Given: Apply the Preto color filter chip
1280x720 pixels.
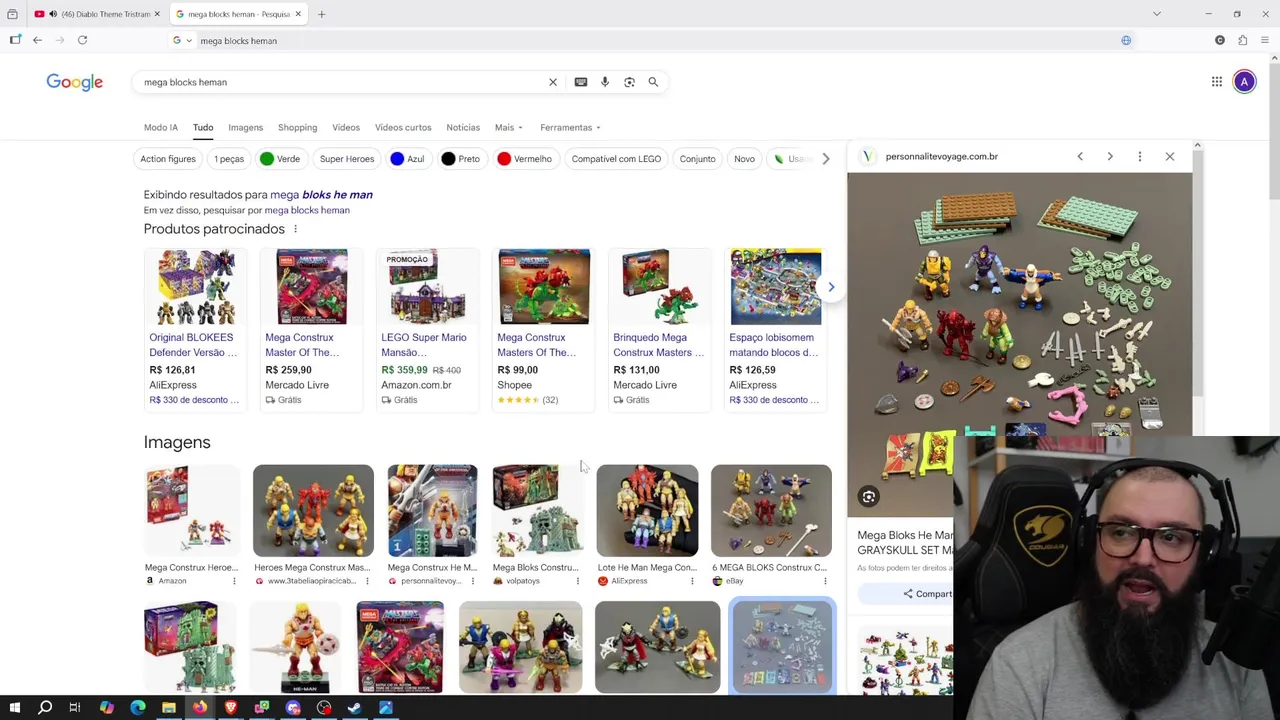Looking at the screenshot, I should point(461,159).
